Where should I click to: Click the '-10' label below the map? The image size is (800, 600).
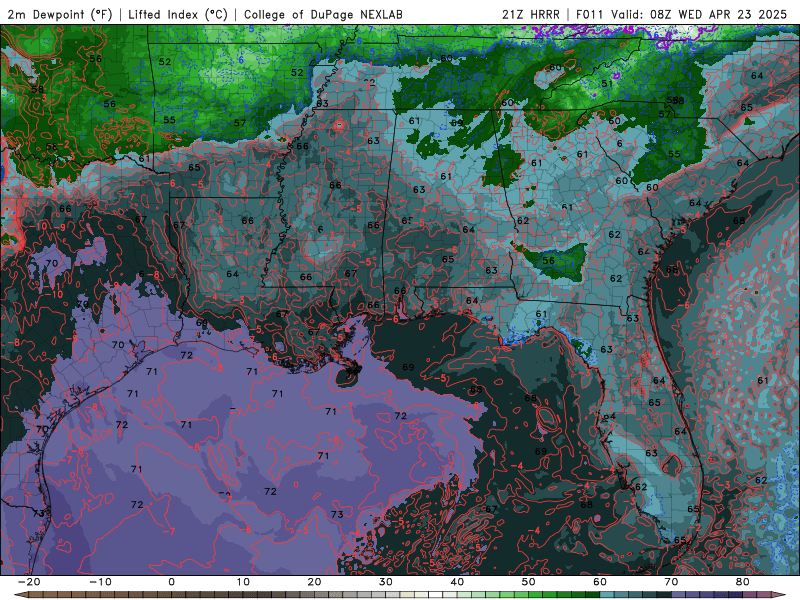tap(100, 582)
